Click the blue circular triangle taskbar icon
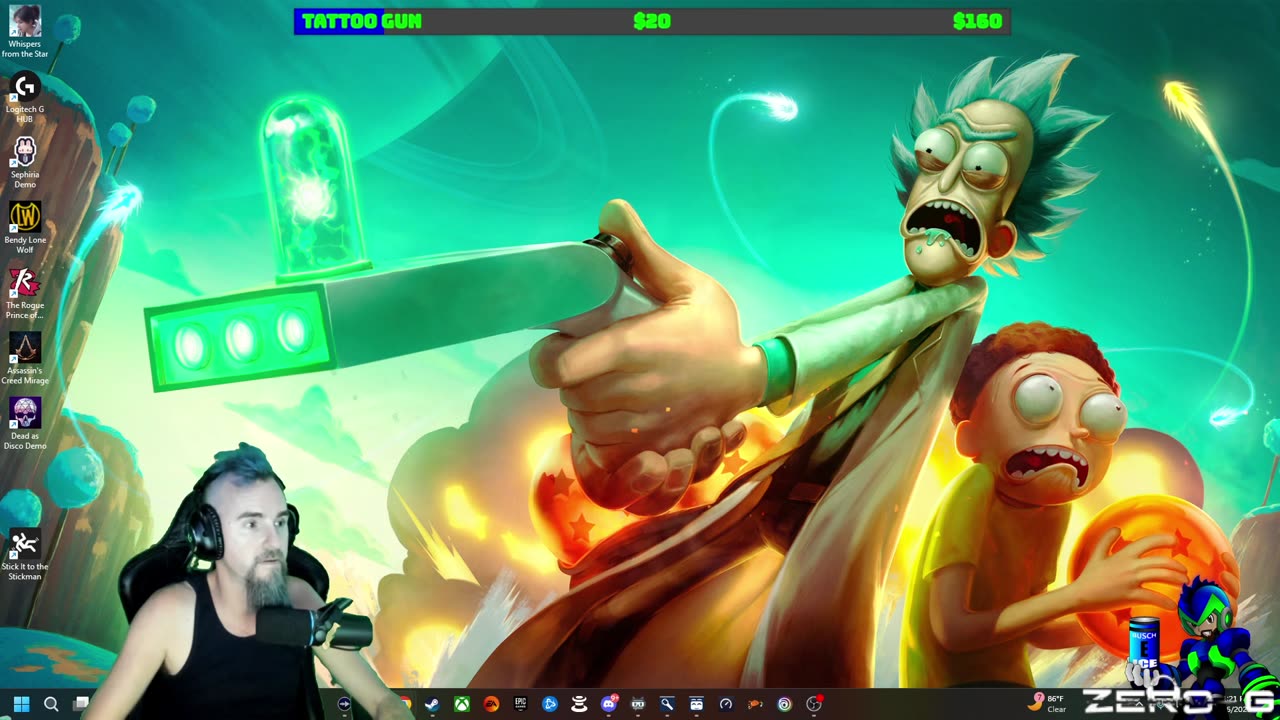 tap(550, 704)
